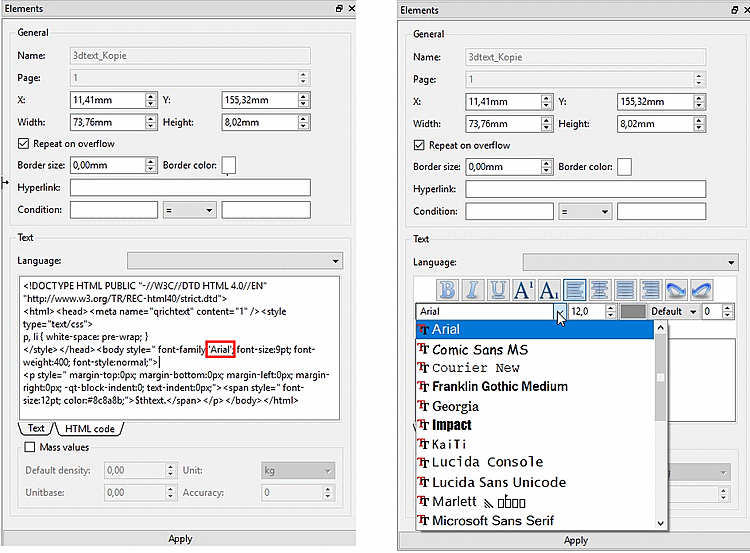Enable the Mass values checkbox
This screenshot has height=553, width=750.
[x=30, y=447]
